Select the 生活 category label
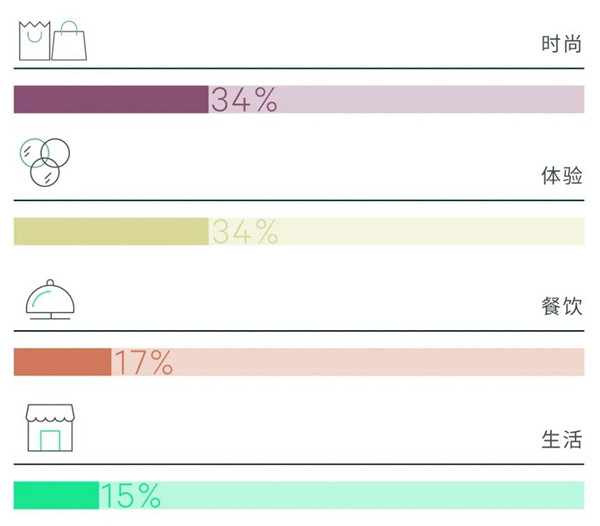 pos(561,439)
